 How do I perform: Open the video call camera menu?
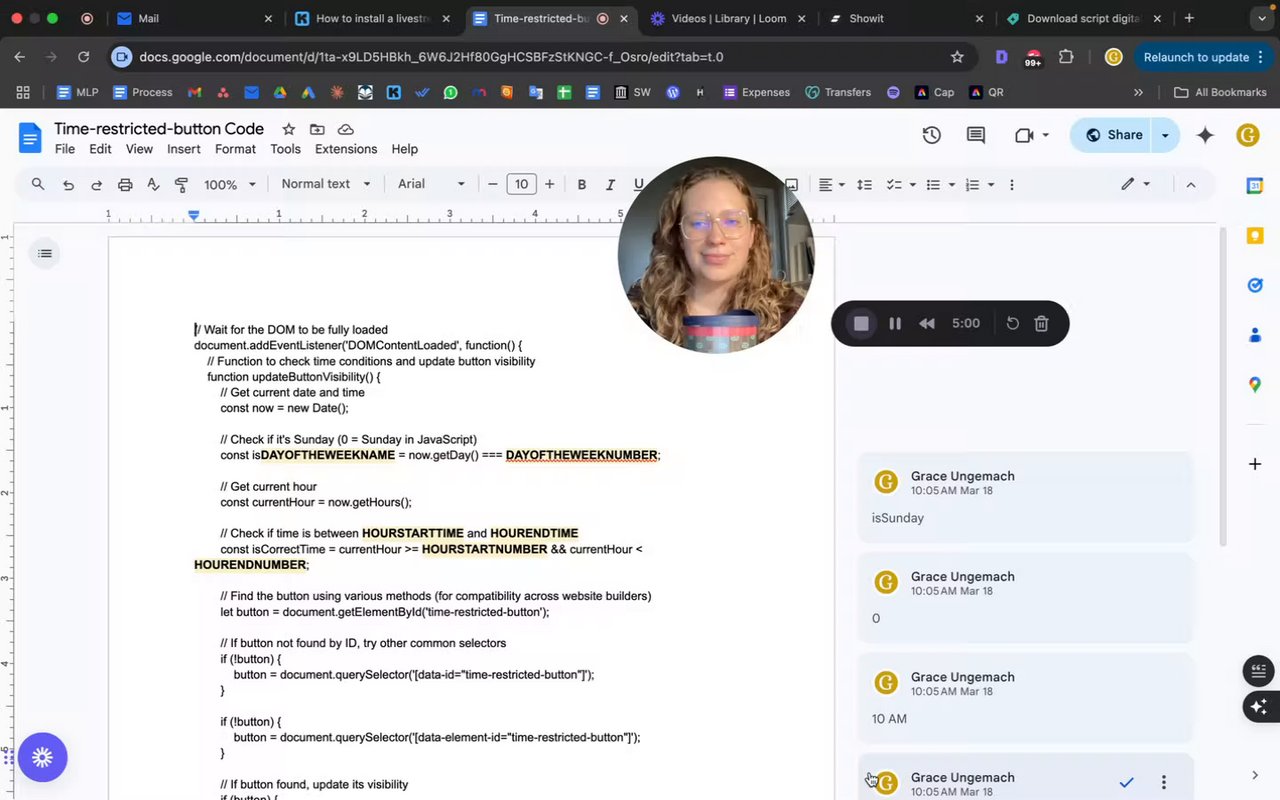coord(1031,135)
